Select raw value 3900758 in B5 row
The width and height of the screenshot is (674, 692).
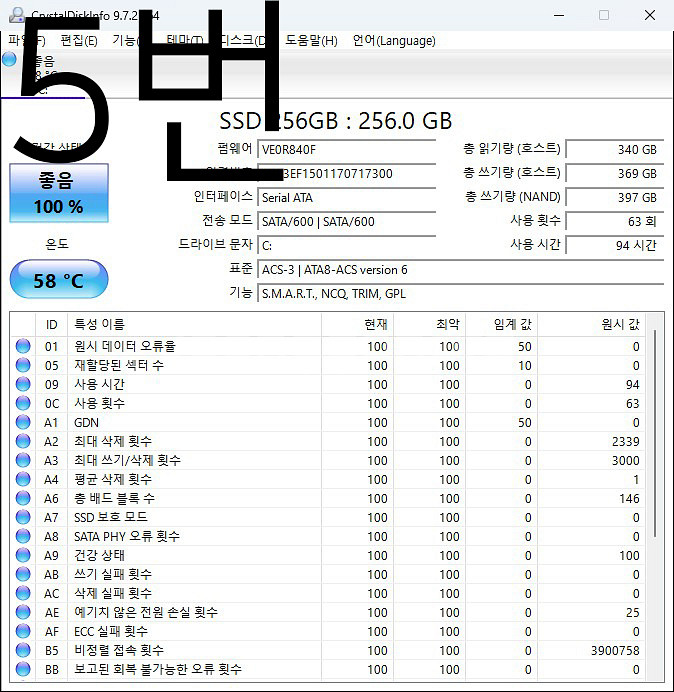615,650
